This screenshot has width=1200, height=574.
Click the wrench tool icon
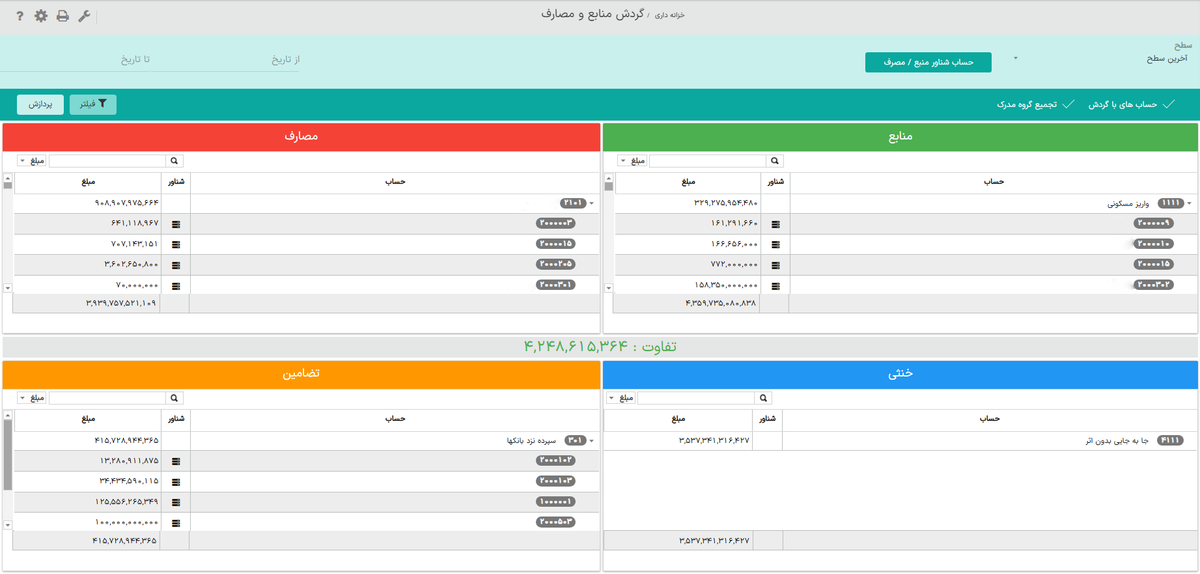pos(84,16)
